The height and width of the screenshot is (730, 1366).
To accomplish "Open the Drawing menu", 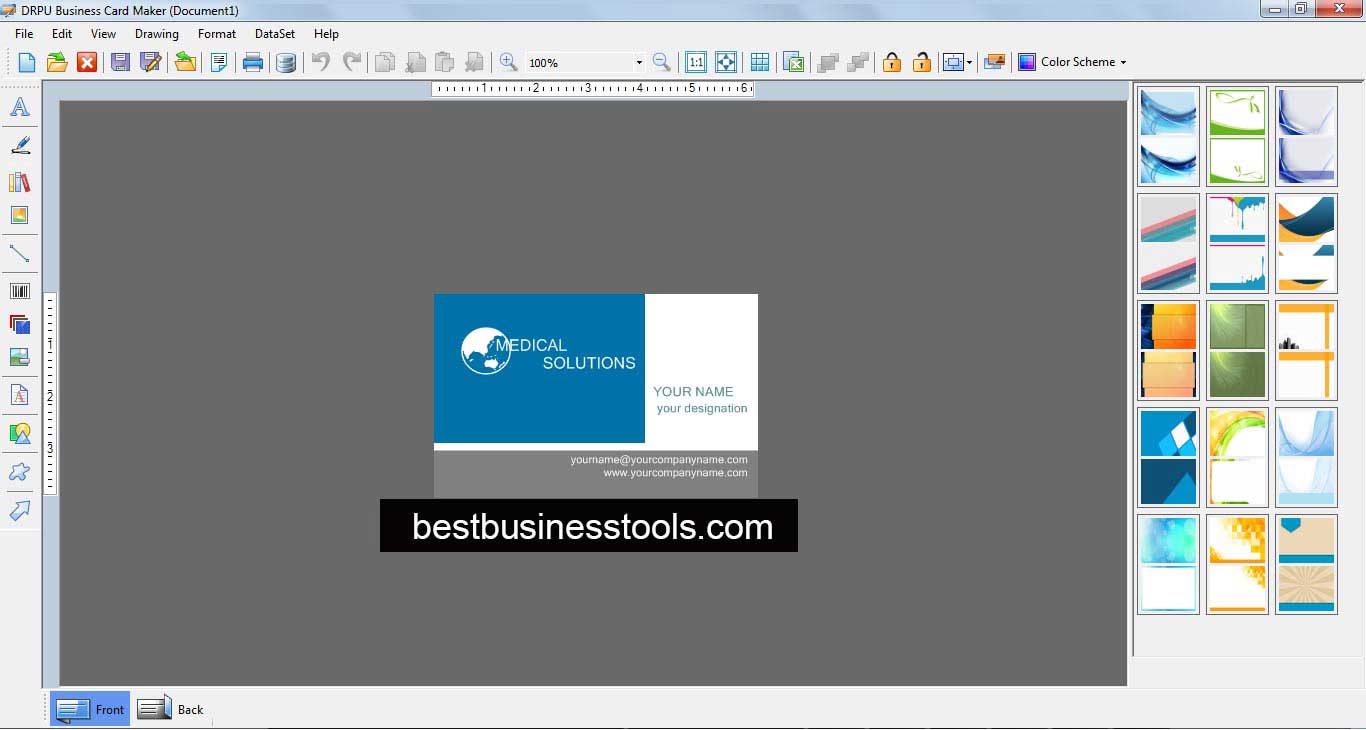I will (156, 33).
